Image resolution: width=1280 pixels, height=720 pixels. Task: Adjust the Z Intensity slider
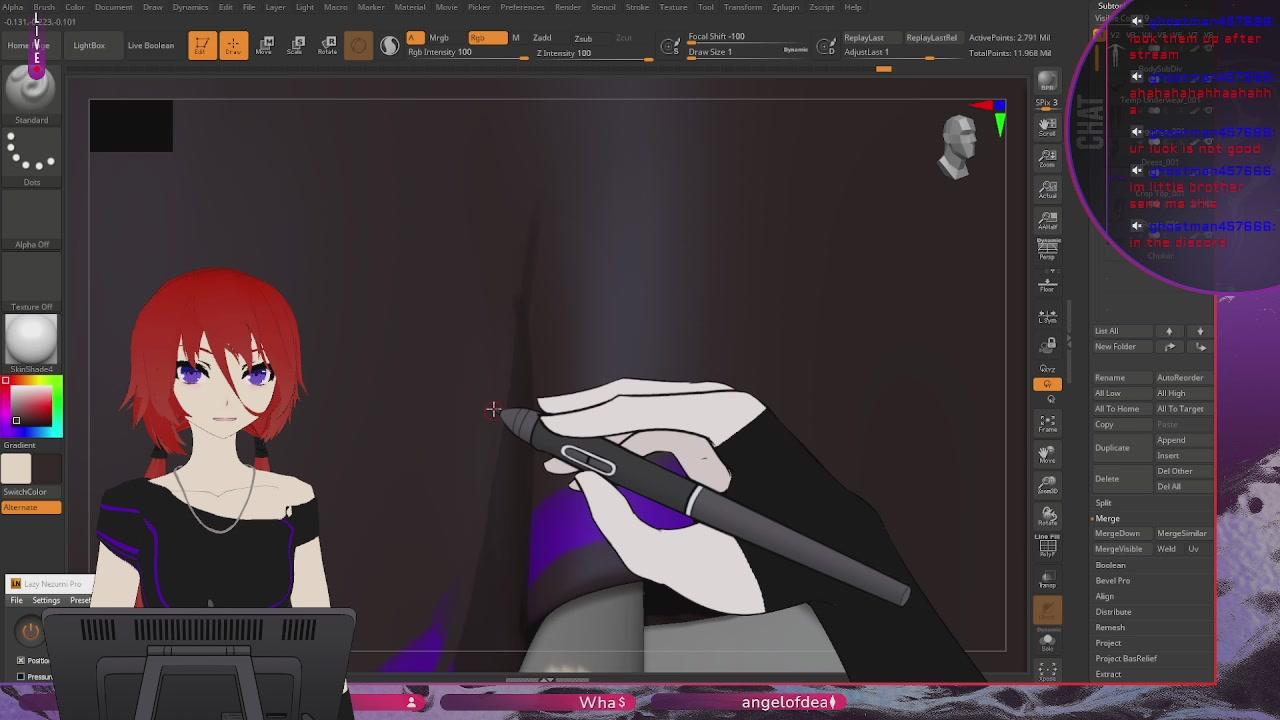click(594, 54)
